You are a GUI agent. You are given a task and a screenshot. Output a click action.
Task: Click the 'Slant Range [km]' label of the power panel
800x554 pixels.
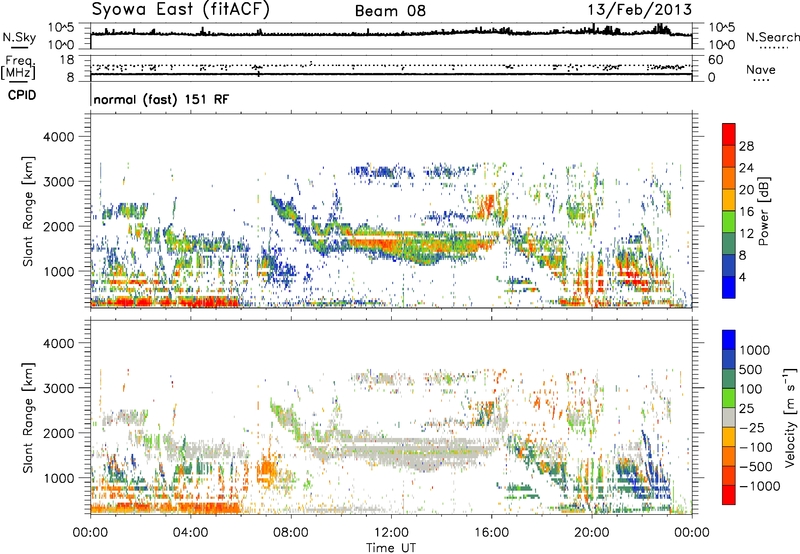28,211
